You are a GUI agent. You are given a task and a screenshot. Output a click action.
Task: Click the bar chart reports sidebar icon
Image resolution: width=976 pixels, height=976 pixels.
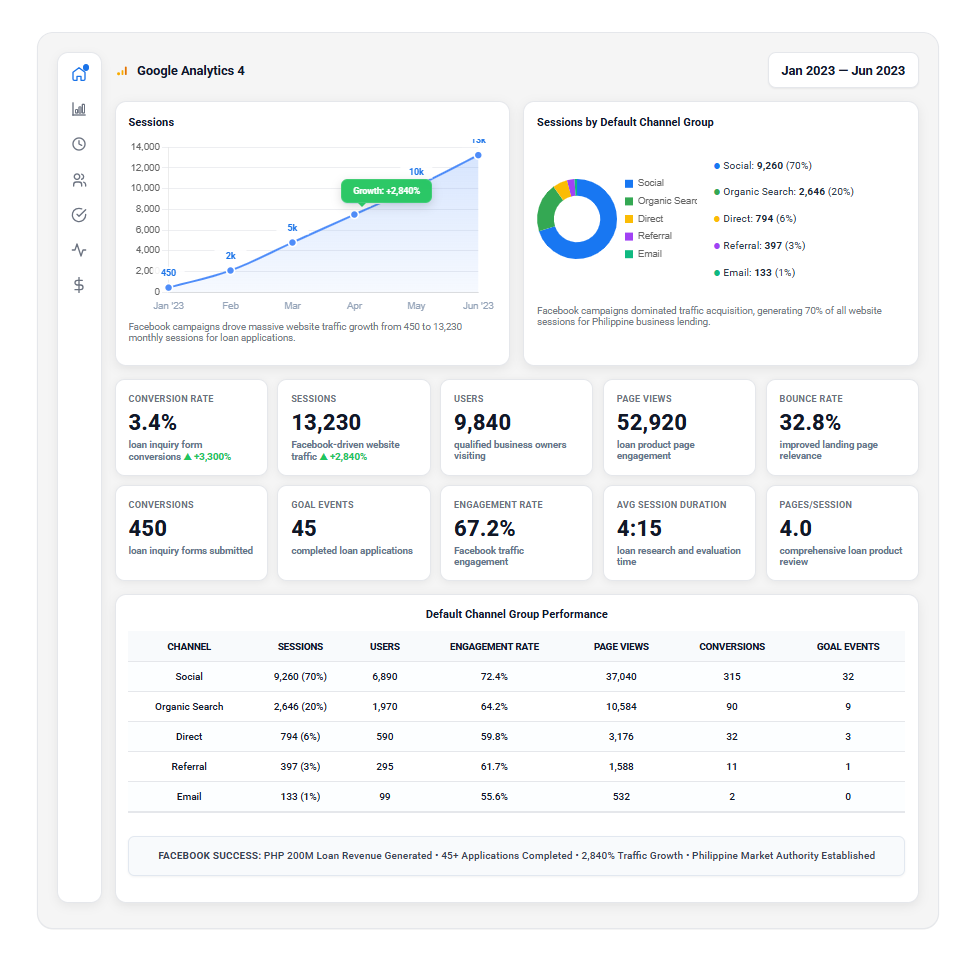coord(79,109)
